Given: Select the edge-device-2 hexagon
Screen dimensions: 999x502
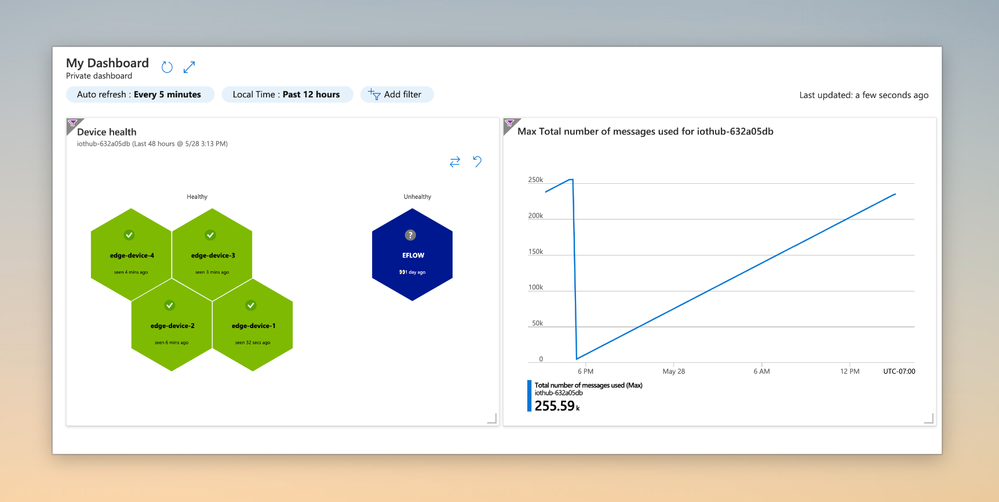Looking at the screenshot, I should coord(172,325).
